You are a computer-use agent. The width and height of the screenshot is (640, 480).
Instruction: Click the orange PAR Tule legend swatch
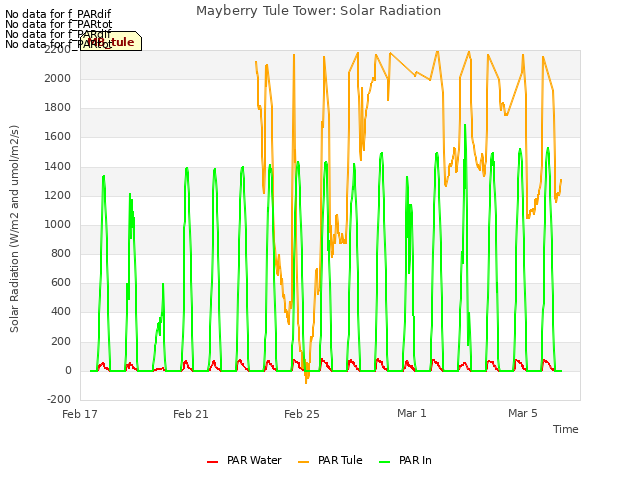click(x=303, y=462)
